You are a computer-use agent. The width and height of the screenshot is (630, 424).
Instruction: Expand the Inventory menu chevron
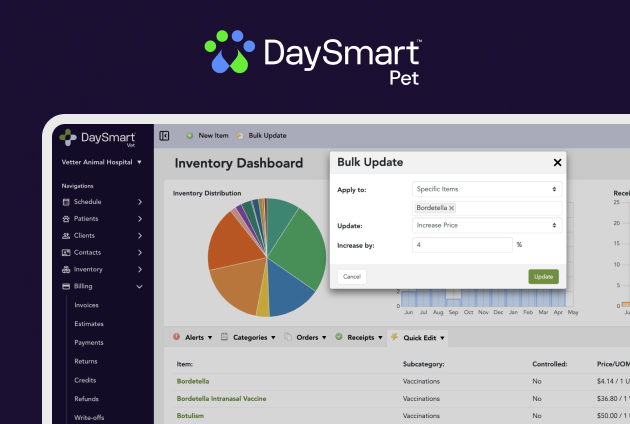click(x=140, y=269)
